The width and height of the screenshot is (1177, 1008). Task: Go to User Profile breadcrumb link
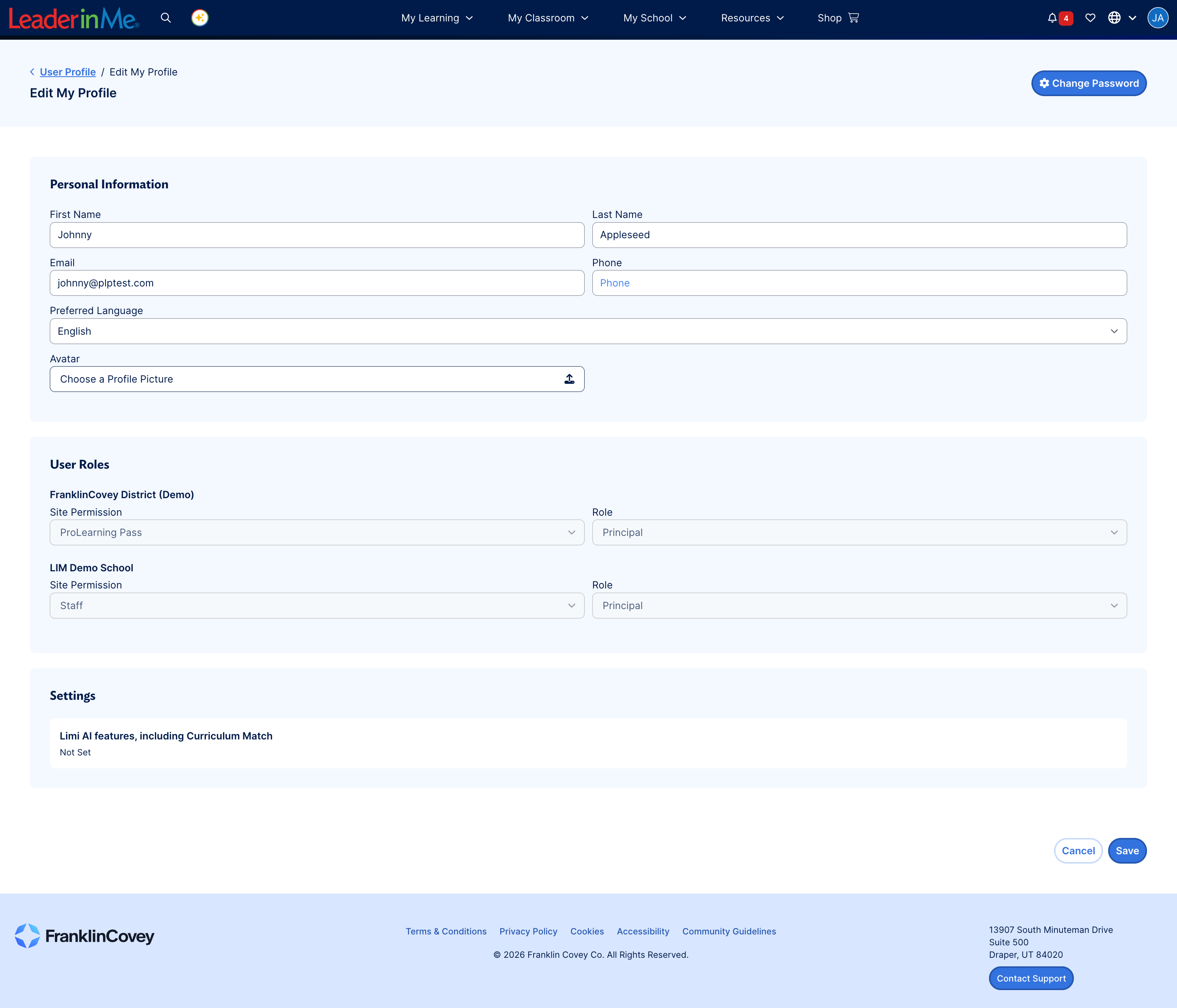tap(68, 72)
